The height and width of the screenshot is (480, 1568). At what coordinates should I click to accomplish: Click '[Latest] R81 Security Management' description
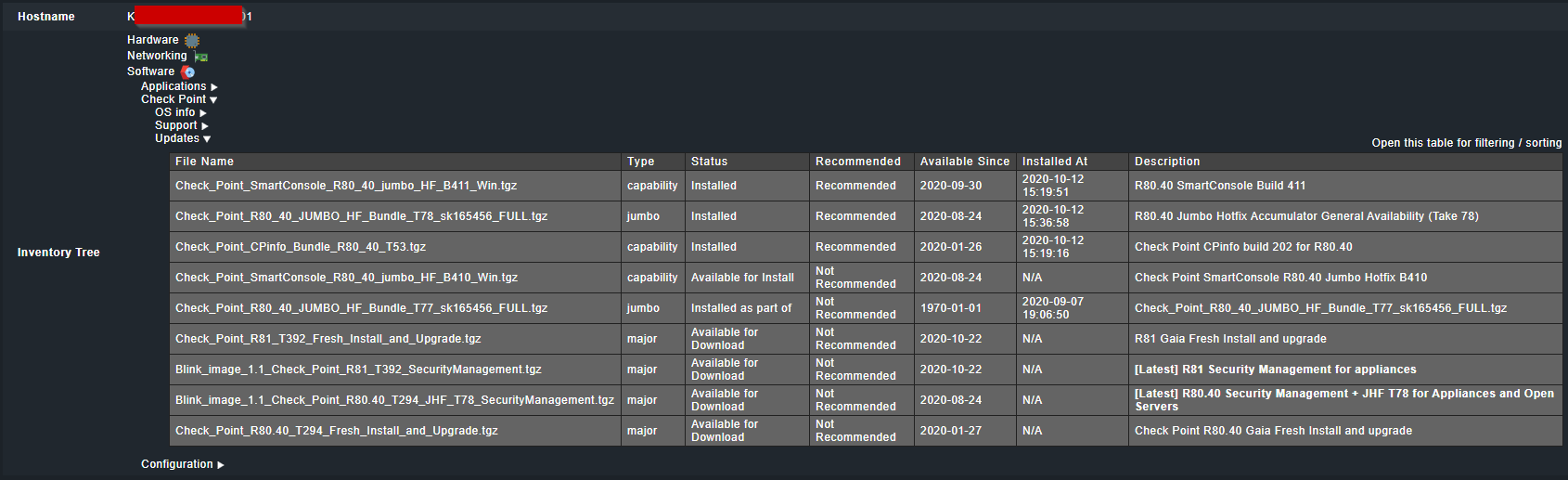coord(1276,370)
